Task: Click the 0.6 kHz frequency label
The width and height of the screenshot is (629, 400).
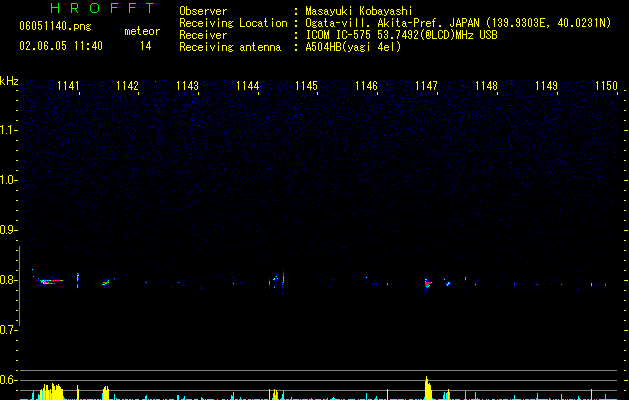Action: coord(8,380)
